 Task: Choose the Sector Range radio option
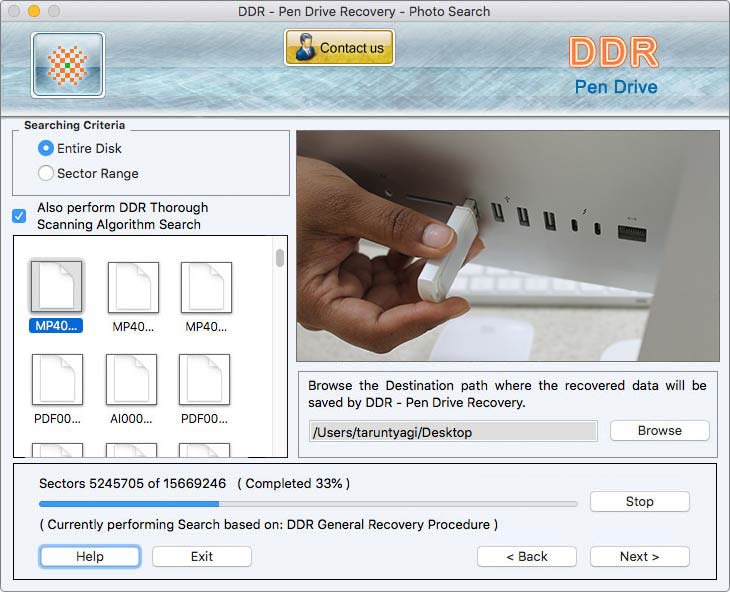[46, 173]
